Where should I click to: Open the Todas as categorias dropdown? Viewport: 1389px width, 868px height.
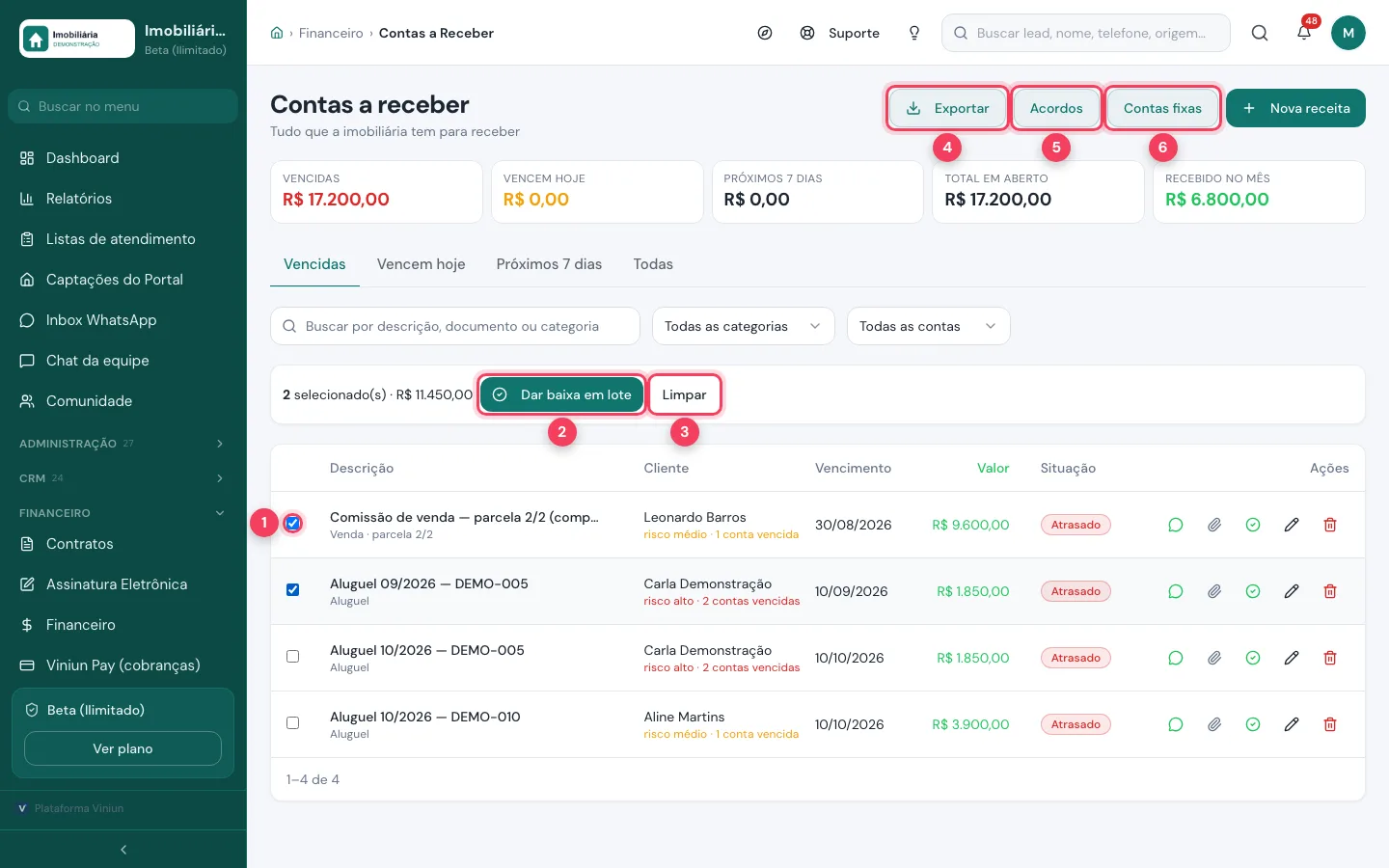pos(743,326)
